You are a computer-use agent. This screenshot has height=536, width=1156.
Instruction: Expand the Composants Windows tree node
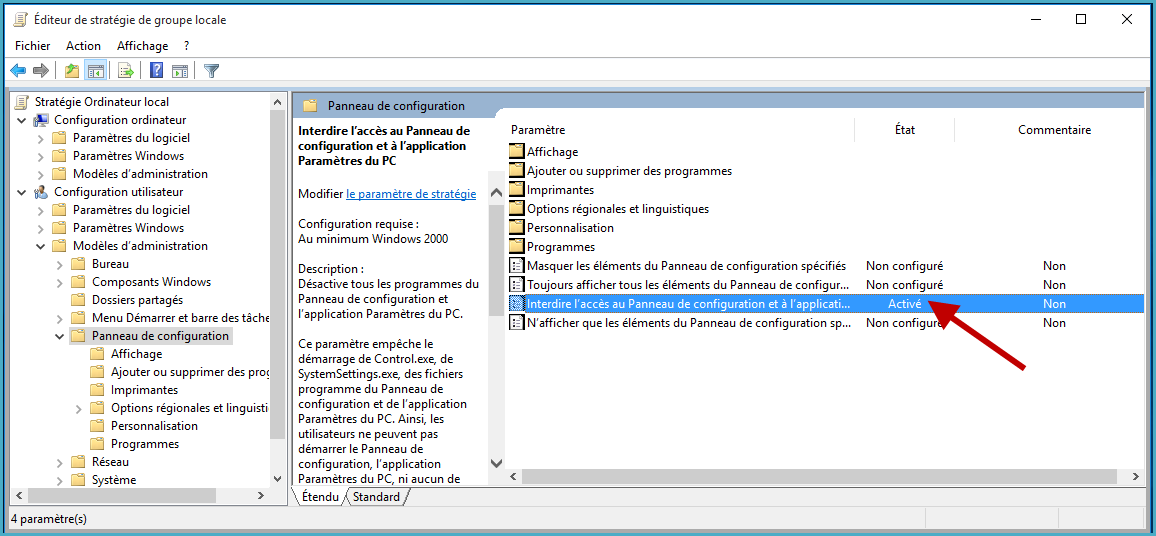point(60,282)
